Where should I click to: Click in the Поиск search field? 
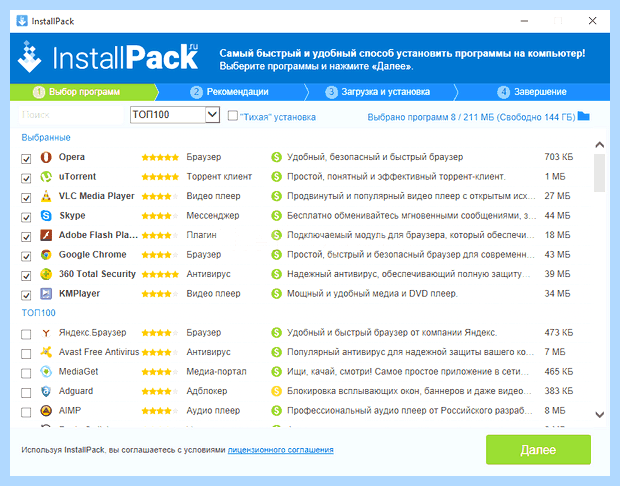click(71, 115)
